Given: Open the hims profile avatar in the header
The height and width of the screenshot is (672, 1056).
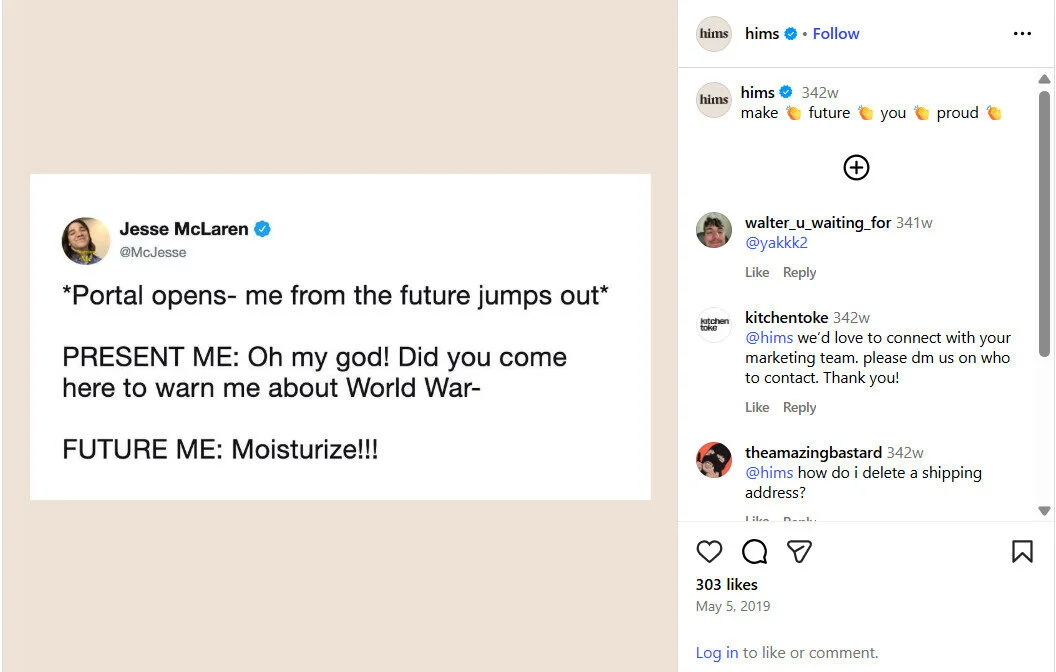Looking at the screenshot, I should click(713, 33).
